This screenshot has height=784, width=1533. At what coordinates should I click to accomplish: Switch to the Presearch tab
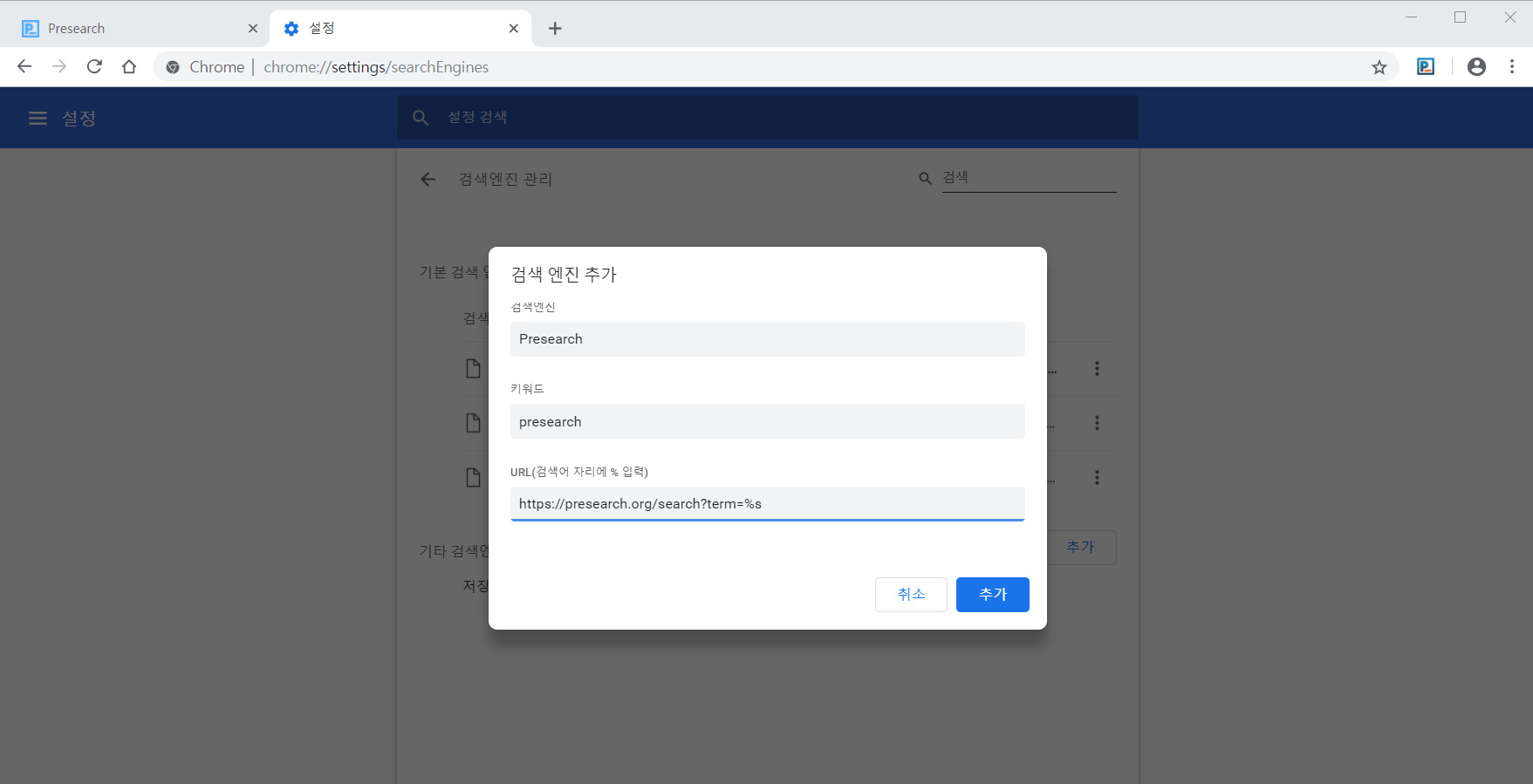point(140,29)
